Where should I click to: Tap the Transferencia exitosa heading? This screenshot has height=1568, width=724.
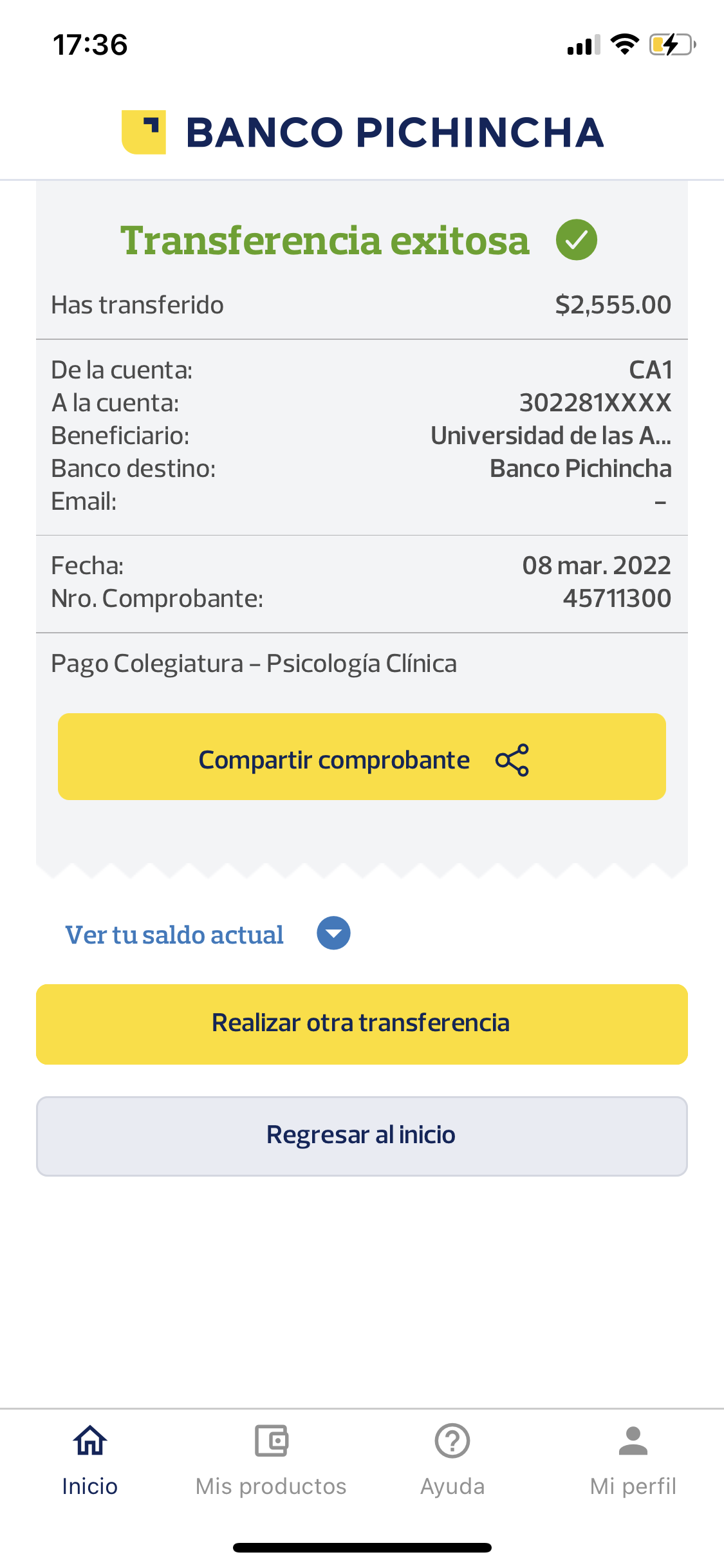pyautogui.click(x=325, y=241)
